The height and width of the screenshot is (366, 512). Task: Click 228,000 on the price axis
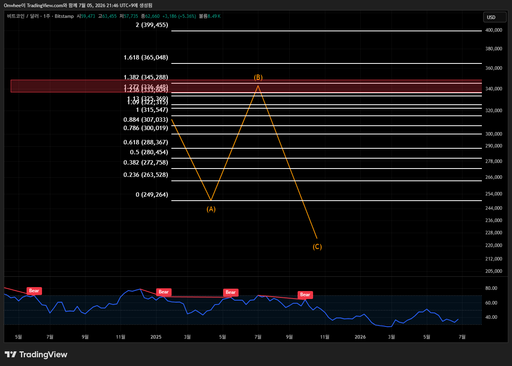click(x=494, y=233)
